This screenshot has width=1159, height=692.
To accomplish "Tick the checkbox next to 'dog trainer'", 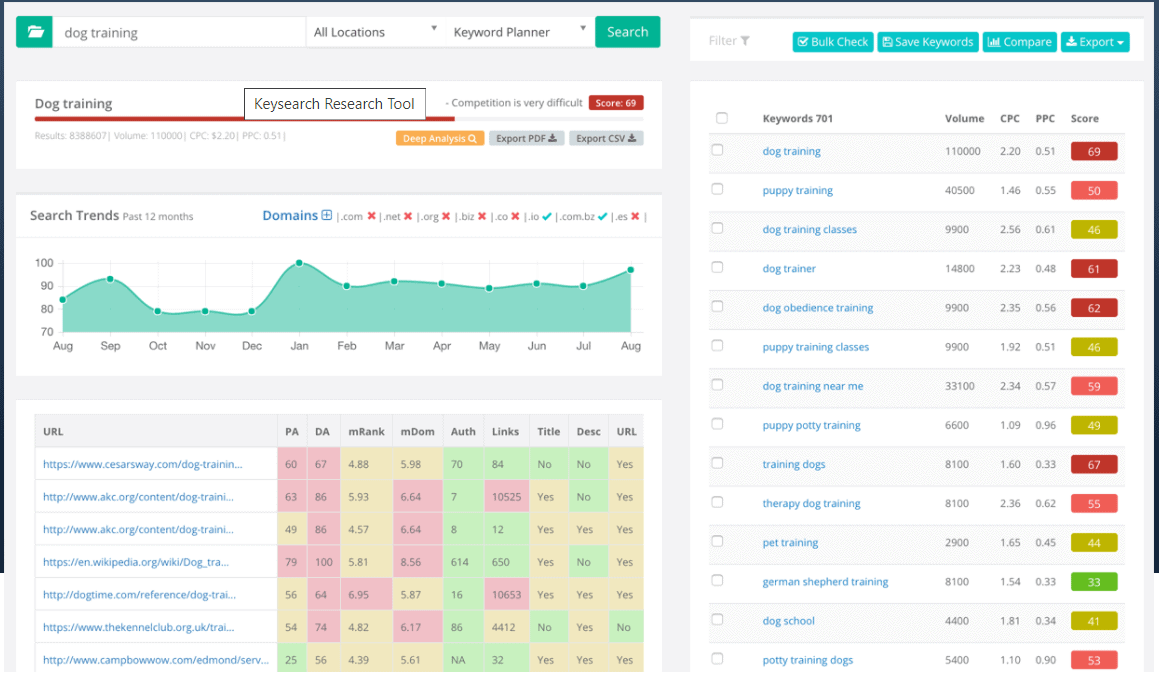I will point(717,267).
